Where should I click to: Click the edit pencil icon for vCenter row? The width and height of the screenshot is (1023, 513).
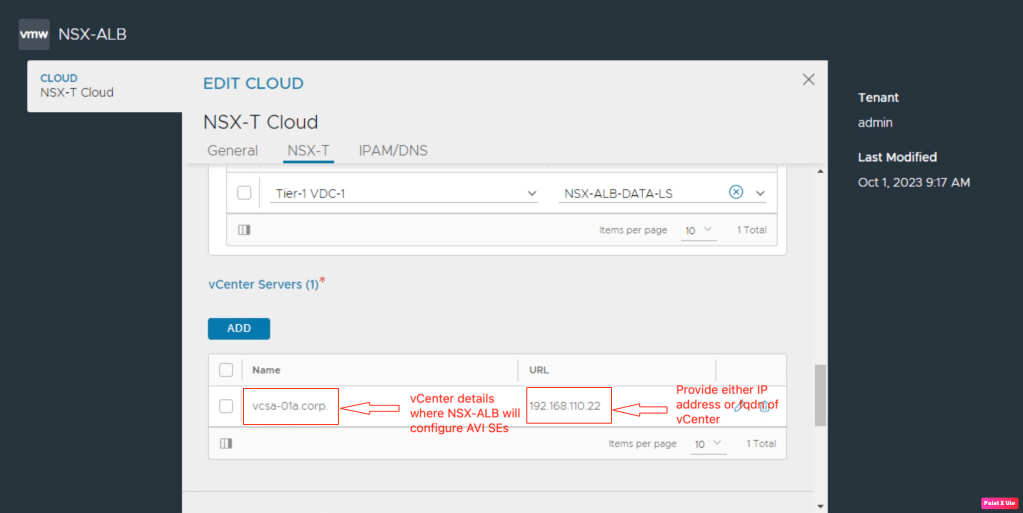point(738,406)
